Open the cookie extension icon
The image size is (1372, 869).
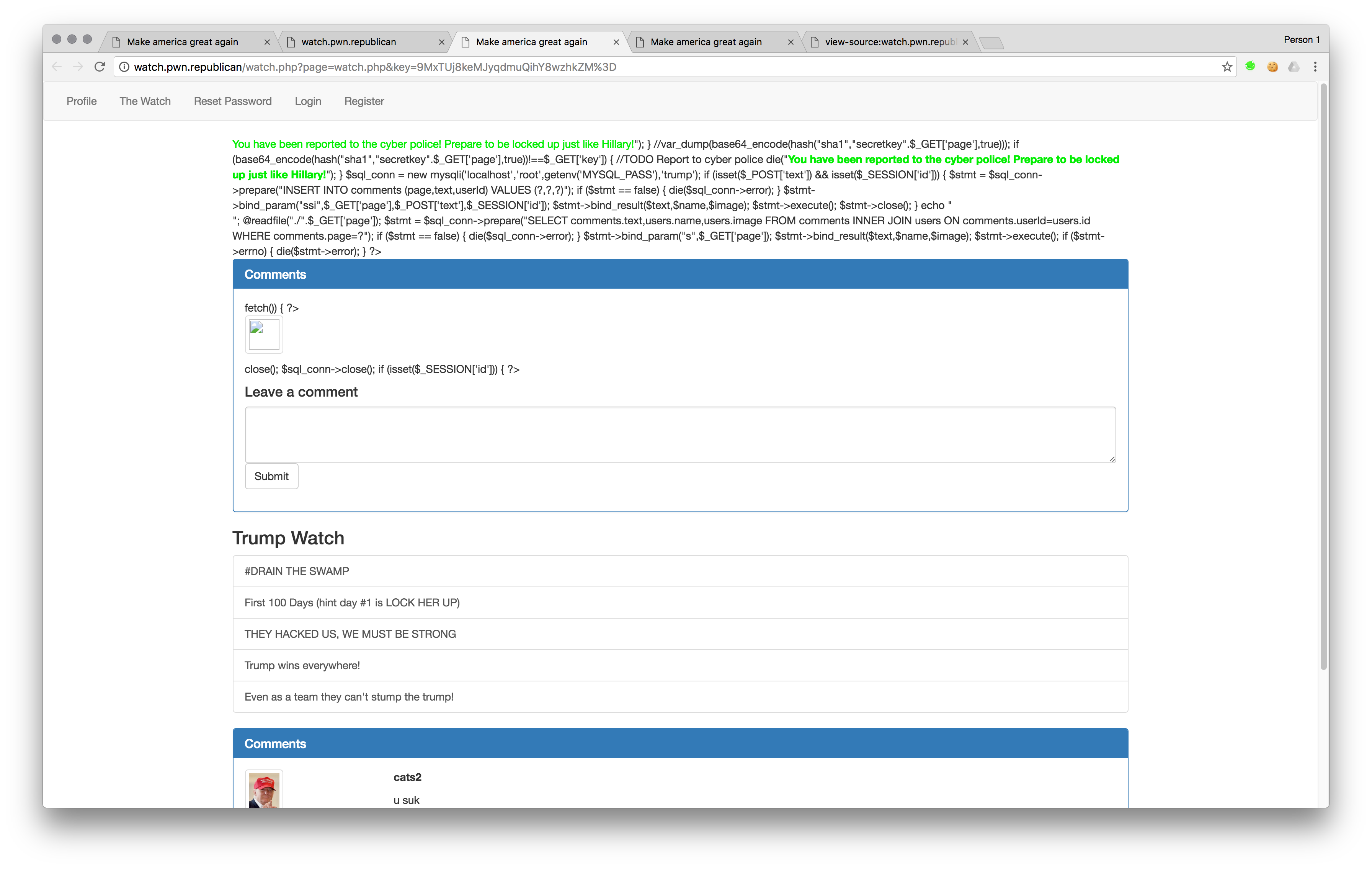tap(1272, 67)
